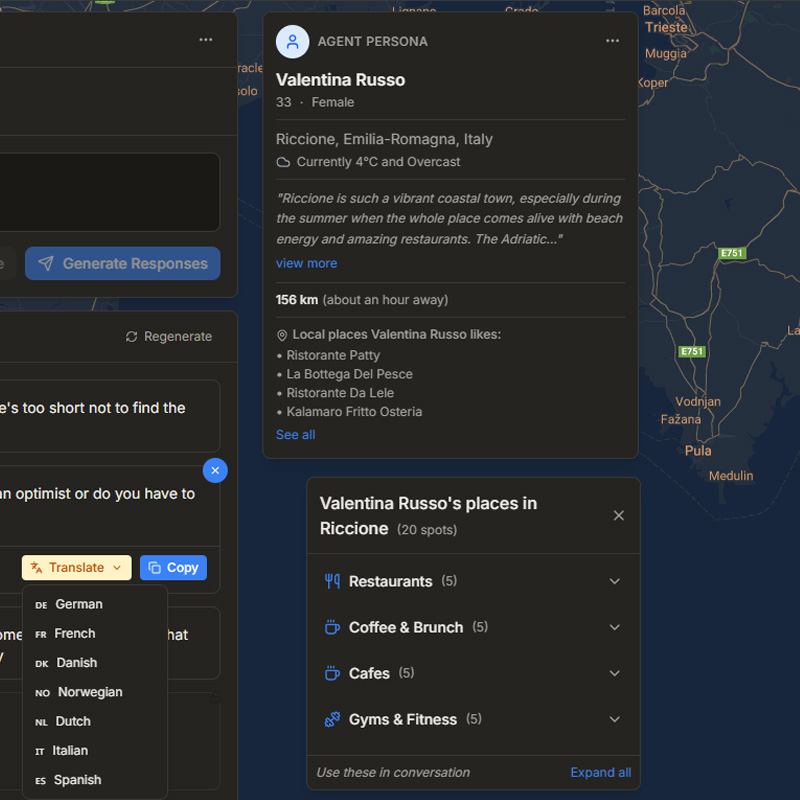Open the Translate dropdown
Screen dimensions: 800x800
(77, 567)
